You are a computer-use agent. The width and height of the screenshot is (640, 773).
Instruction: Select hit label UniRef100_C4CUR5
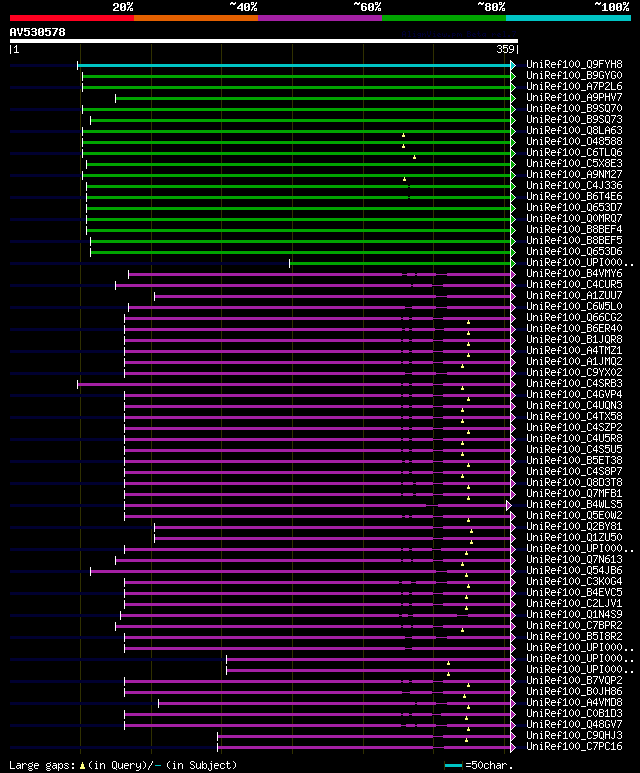pyautogui.click(x=574, y=284)
